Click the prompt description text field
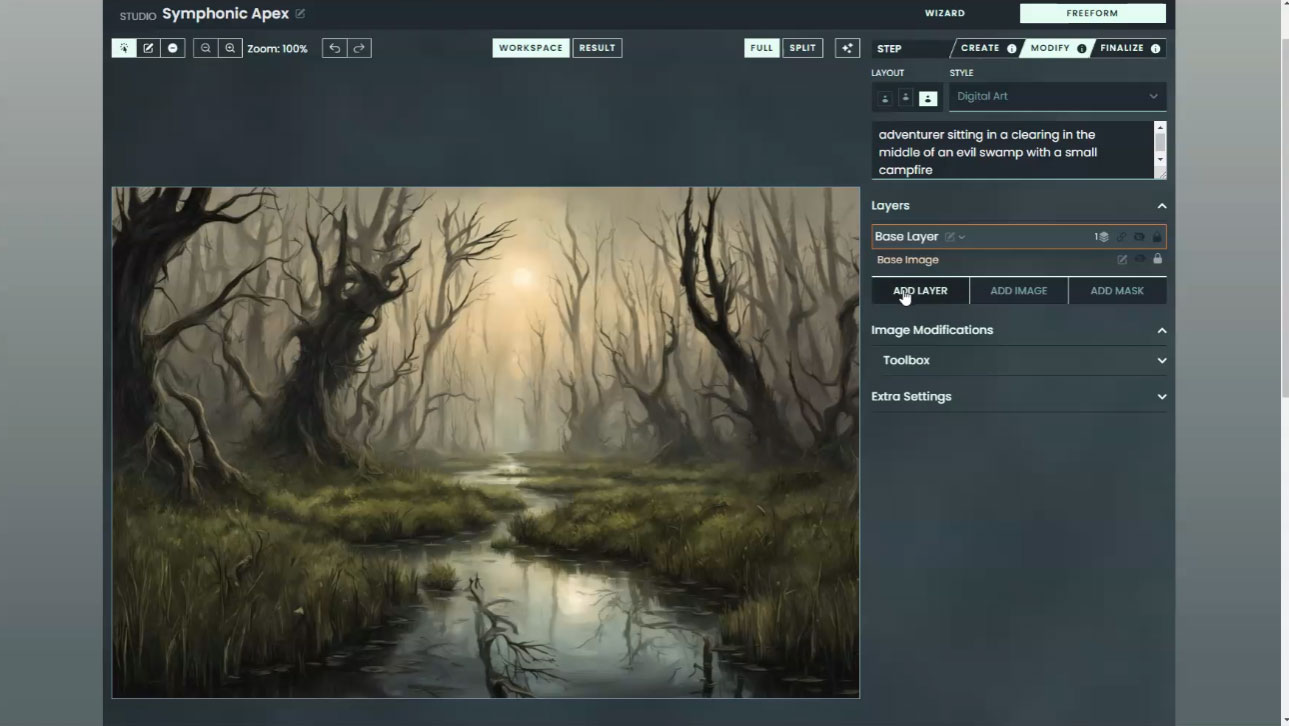This screenshot has width=1289, height=726. 1012,151
